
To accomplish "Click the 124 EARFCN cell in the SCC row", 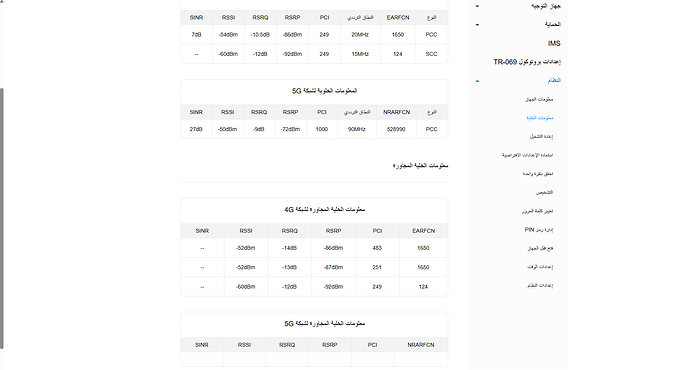I will 398,54.
